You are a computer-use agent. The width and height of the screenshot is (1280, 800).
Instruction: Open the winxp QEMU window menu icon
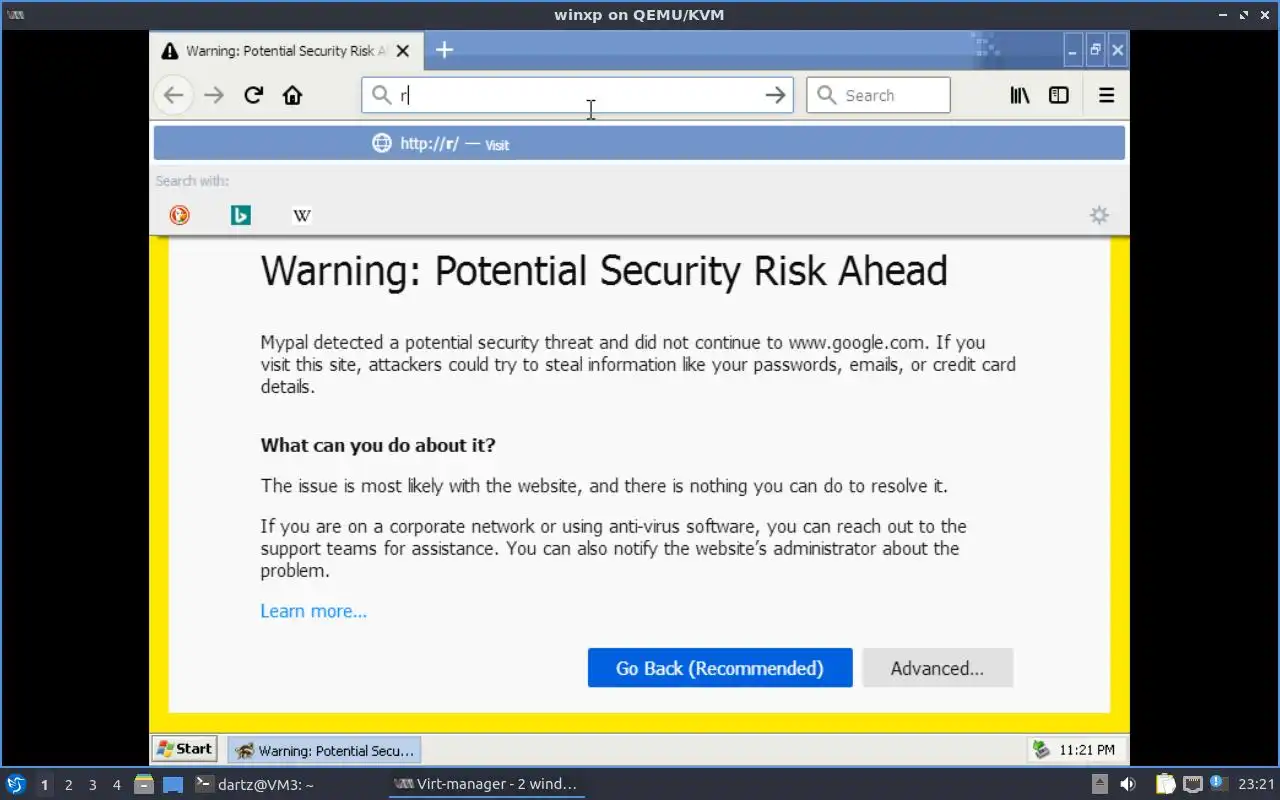[16, 15]
